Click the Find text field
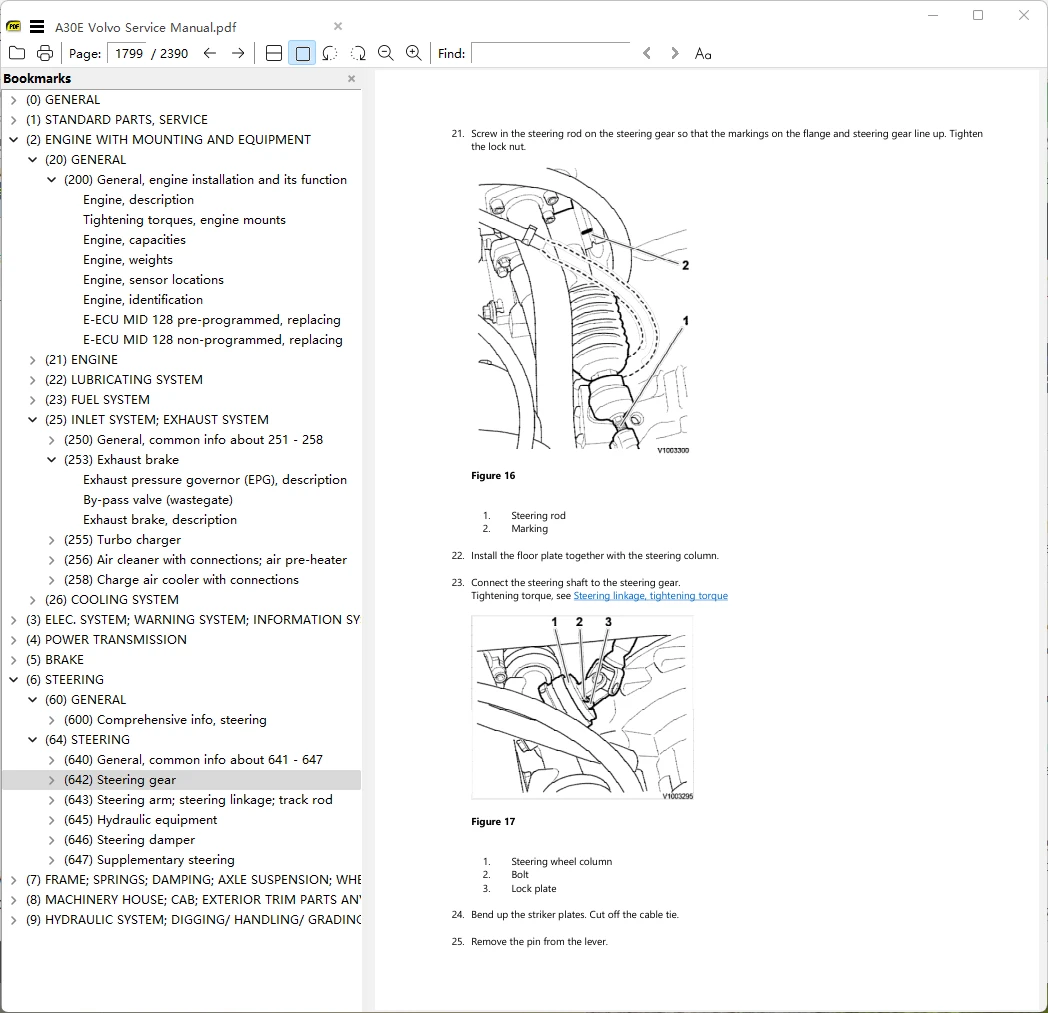 (x=551, y=53)
